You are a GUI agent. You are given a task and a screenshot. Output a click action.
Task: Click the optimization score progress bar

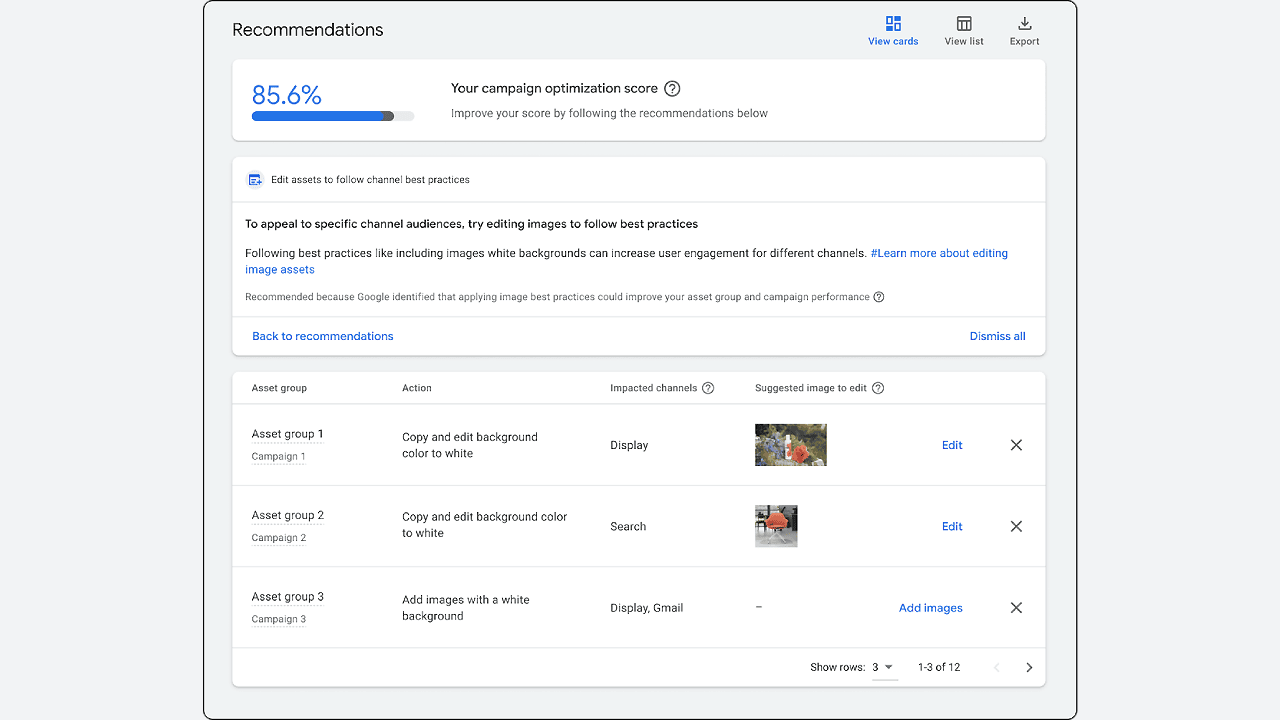pos(332,116)
